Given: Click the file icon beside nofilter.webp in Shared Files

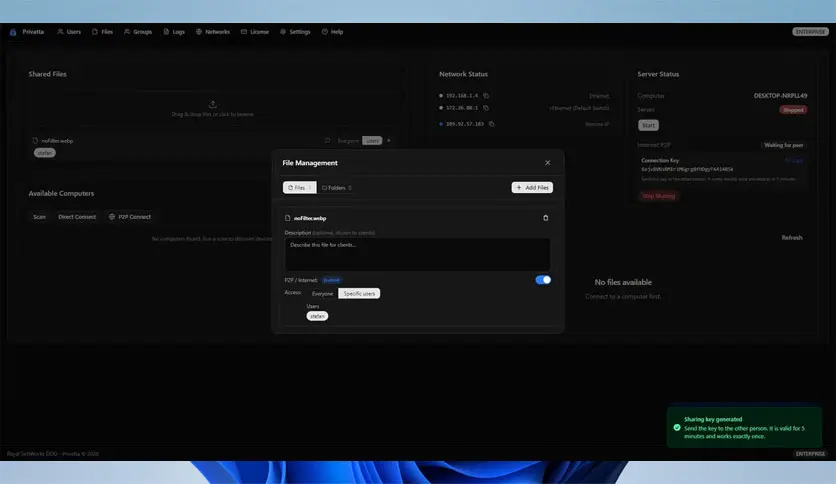Looking at the screenshot, I should pyautogui.click(x=35, y=141).
